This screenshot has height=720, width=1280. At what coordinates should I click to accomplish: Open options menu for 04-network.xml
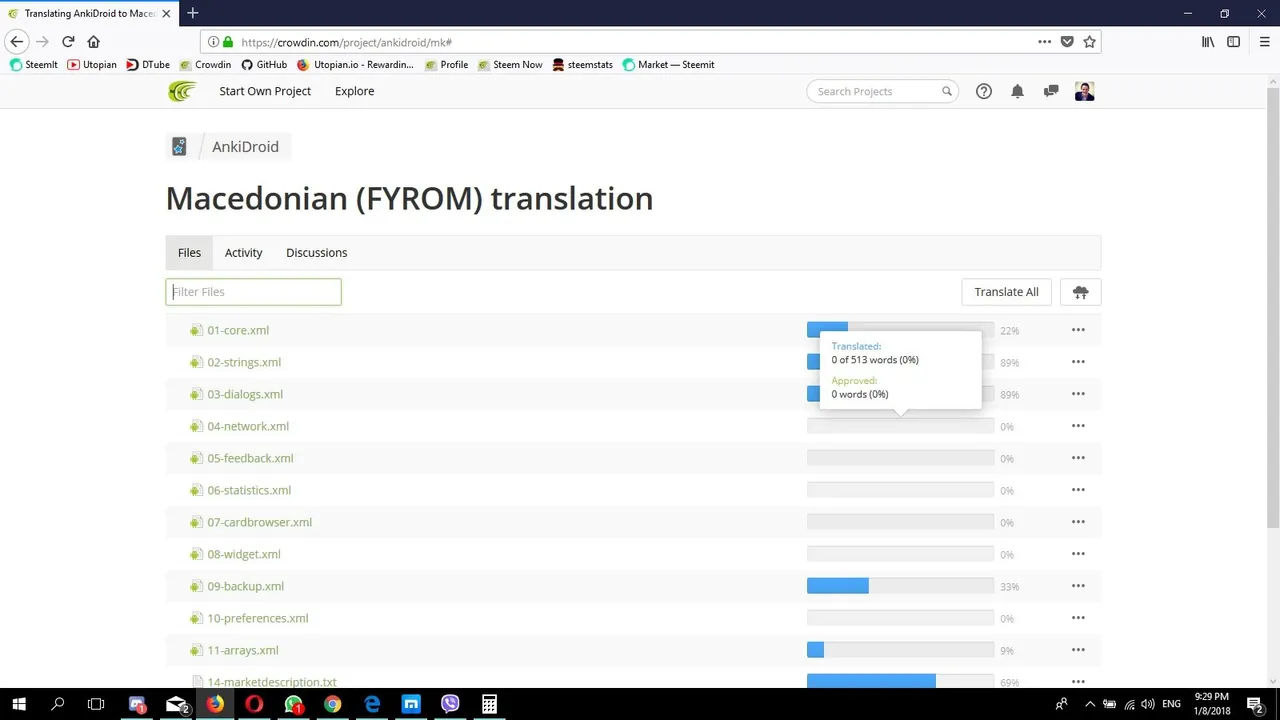pos(1078,426)
